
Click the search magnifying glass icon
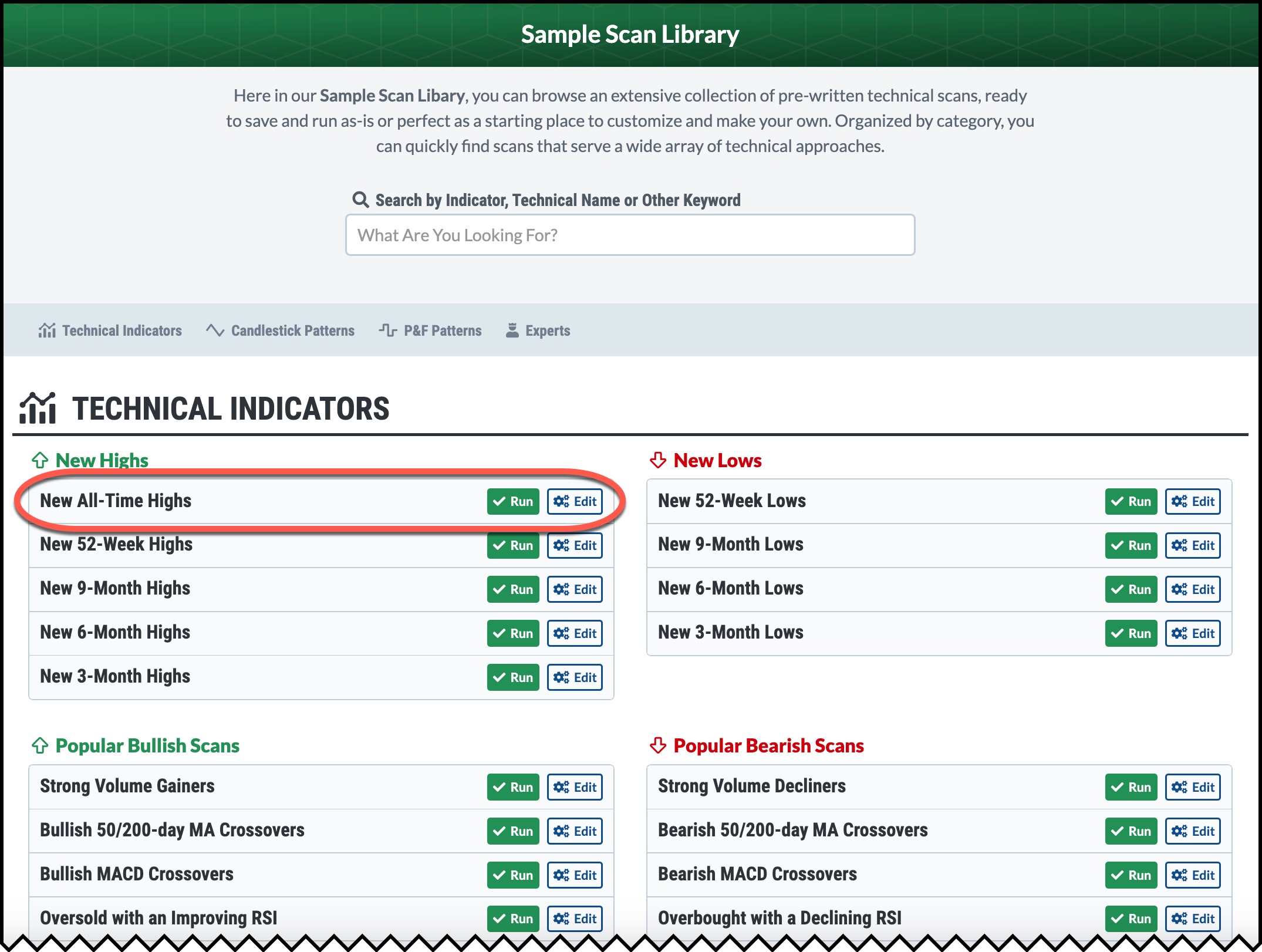[360, 200]
